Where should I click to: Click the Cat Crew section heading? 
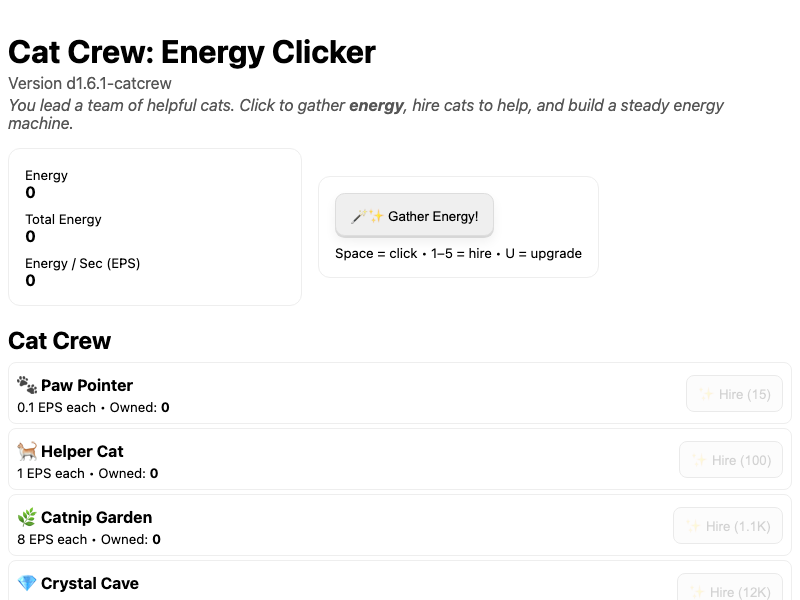click(x=60, y=341)
